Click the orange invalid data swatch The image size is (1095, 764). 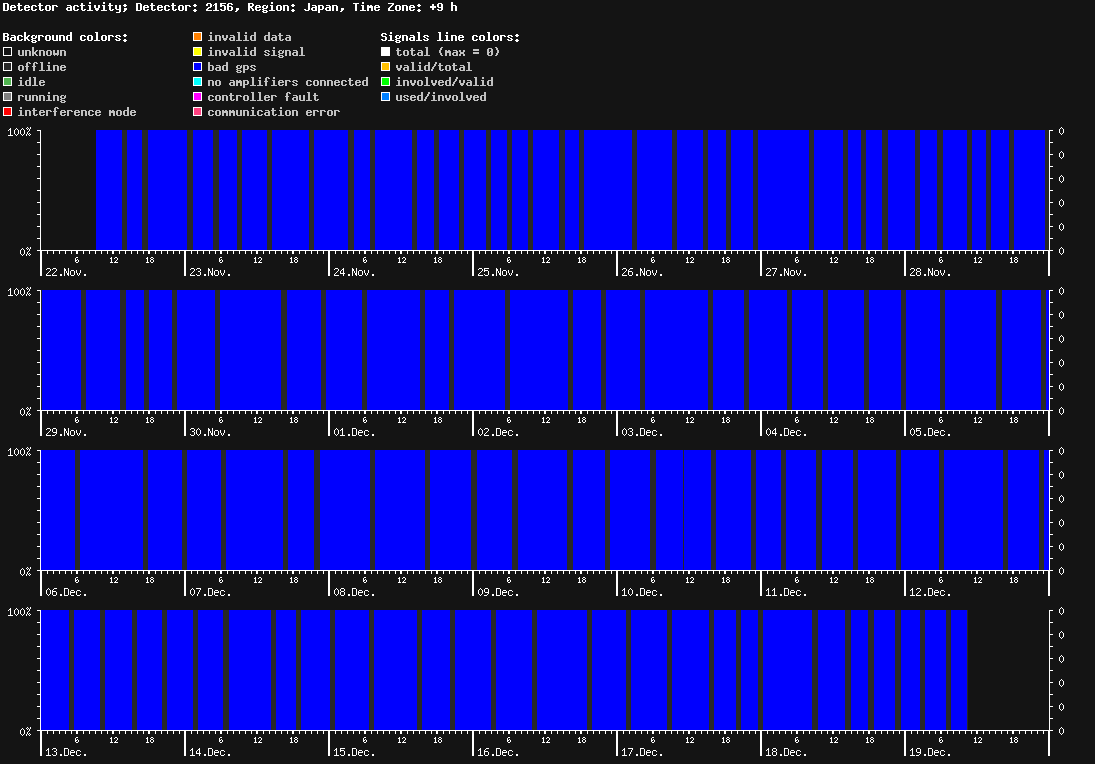click(198, 37)
